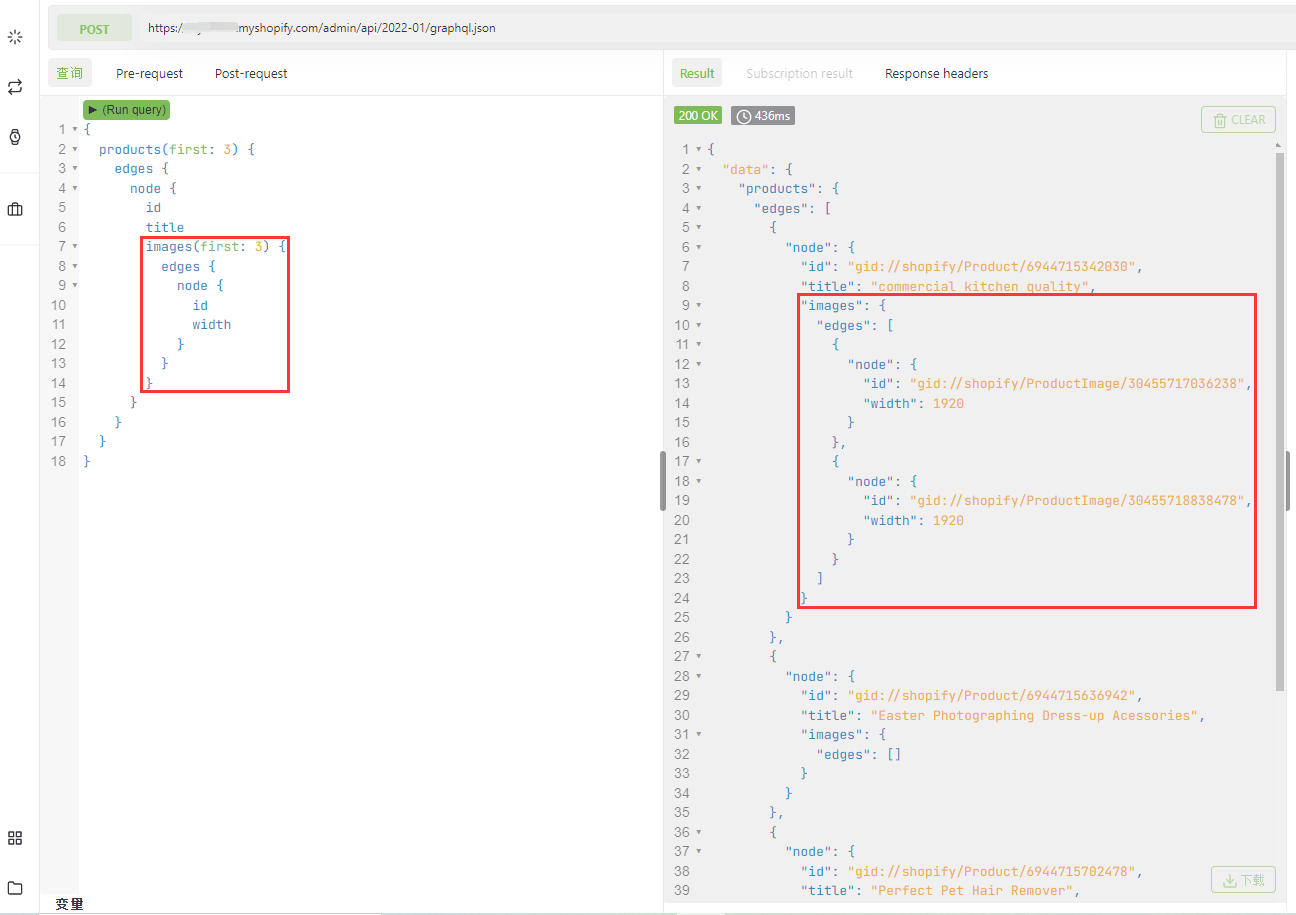The width and height of the screenshot is (1296, 915).
Task: Clear the result with CLEAR button
Action: click(1238, 120)
